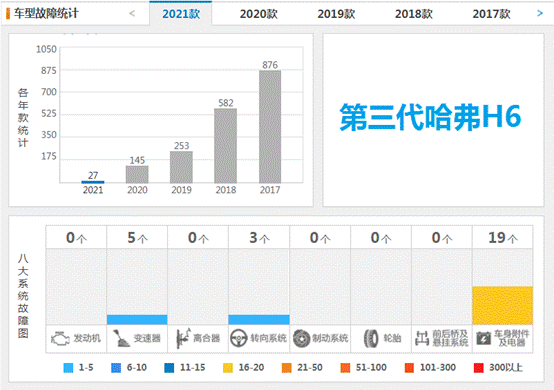Screen dimensions: 554x390
Task: Click the left arrow to show newer years
Action: point(132,13)
